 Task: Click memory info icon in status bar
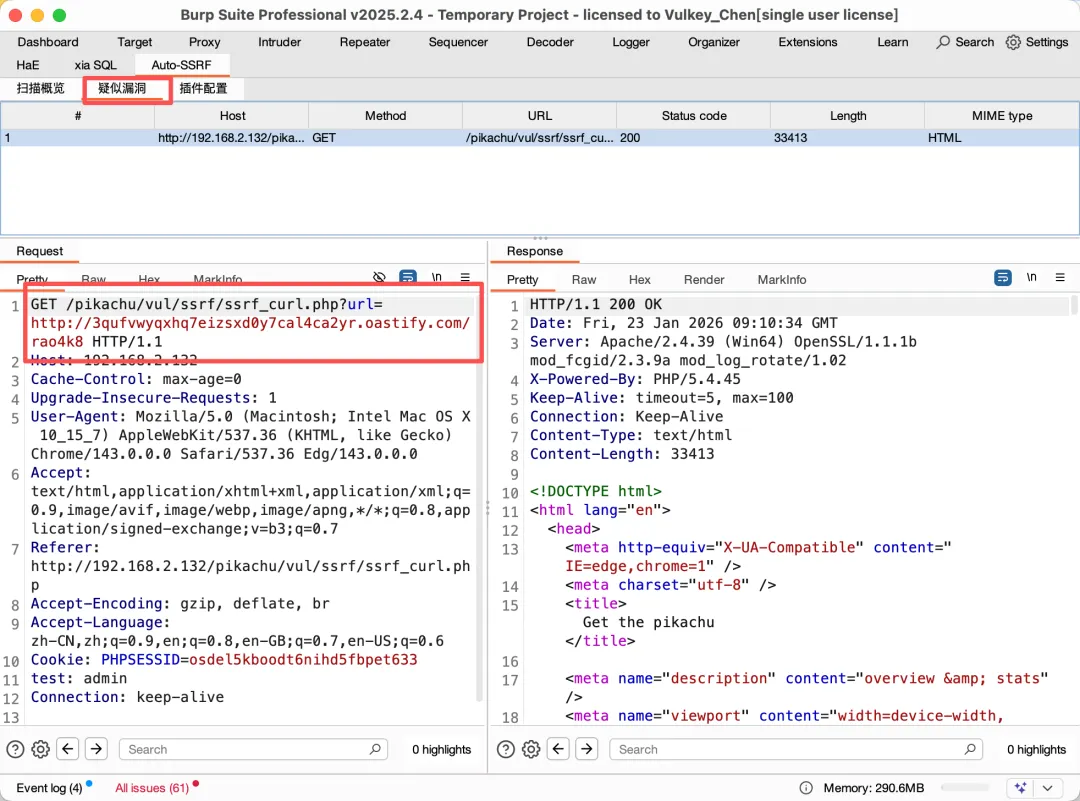pyautogui.click(x=806, y=788)
